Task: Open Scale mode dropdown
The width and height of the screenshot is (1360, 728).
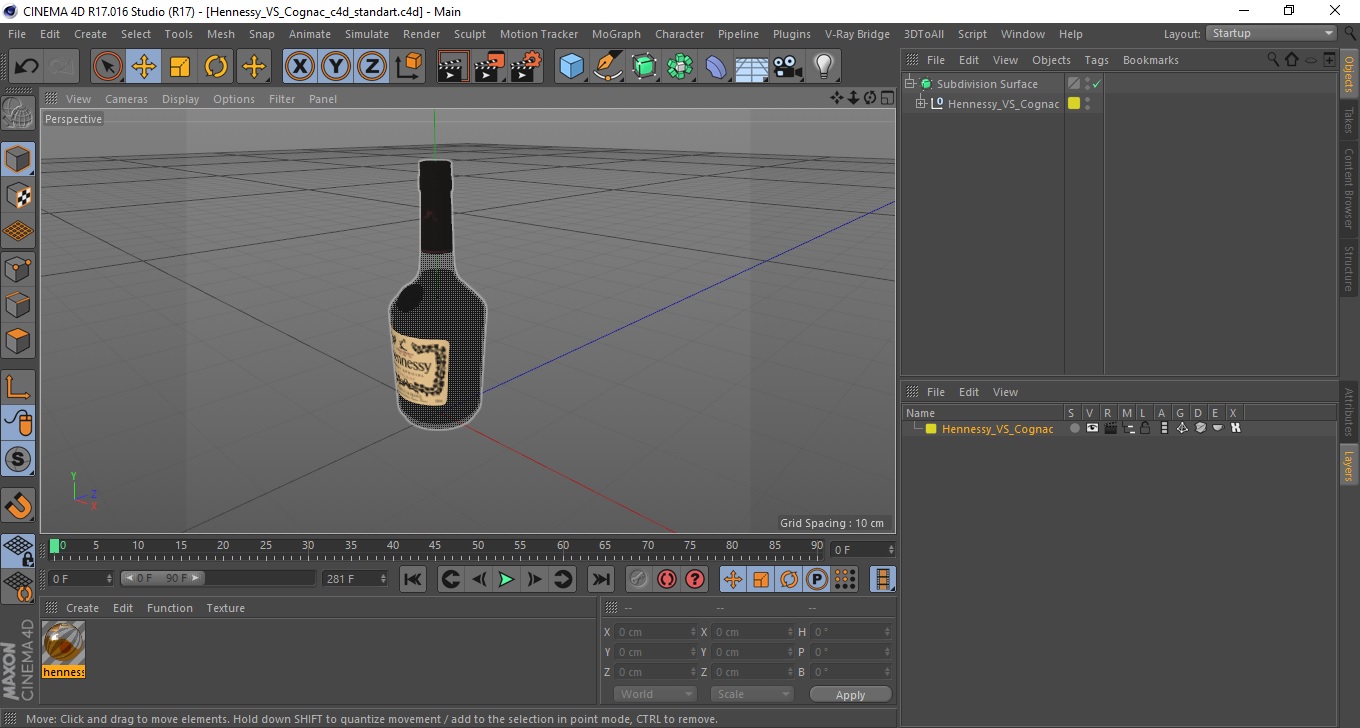Action: tap(752, 694)
